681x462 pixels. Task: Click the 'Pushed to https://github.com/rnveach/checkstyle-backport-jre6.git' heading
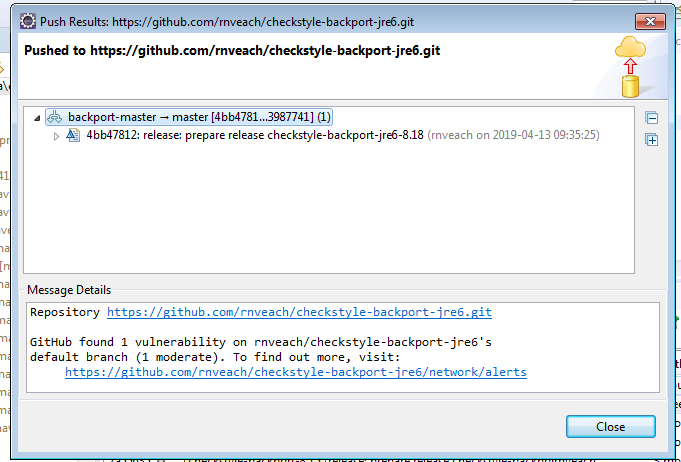click(x=232, y=50)
